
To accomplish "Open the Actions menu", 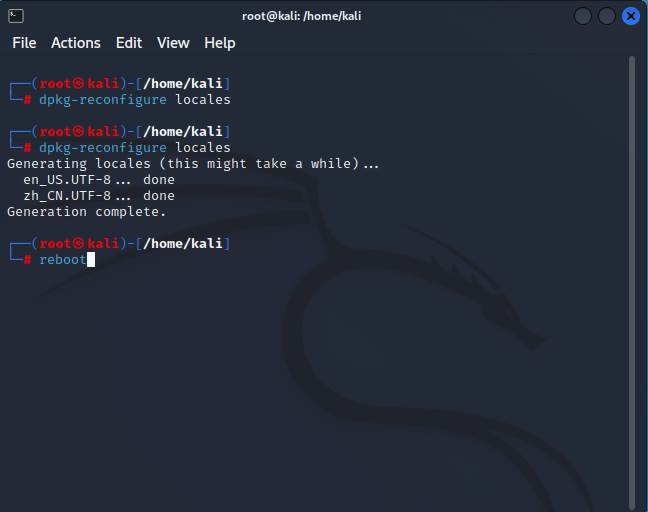I will pyautogui.click(x=76, y=43).
